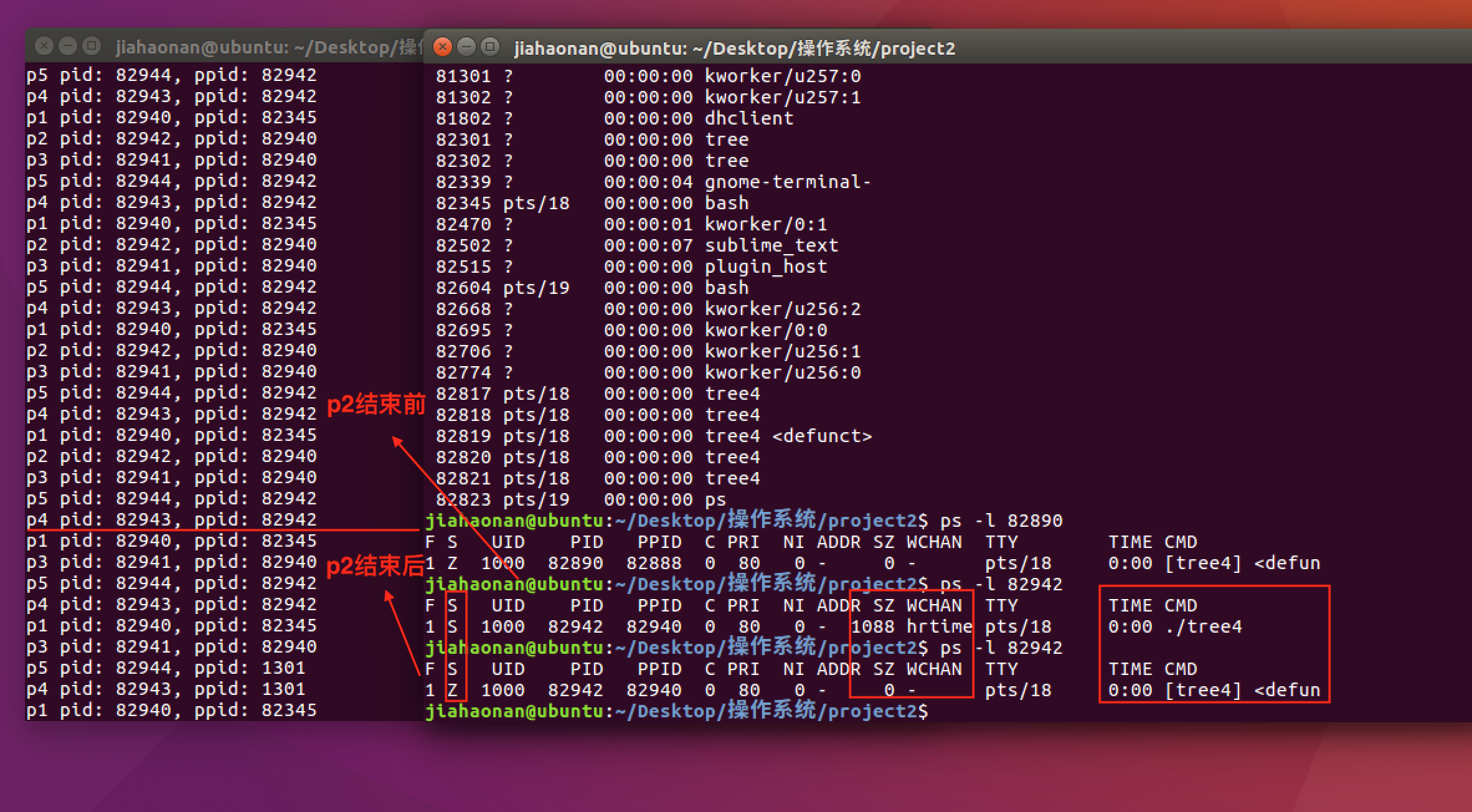Image resolution: width=1472 pixels, height=812 pixels.
Task: Click the 82502 sublime_text process row
Action: (x=637, y=245)
